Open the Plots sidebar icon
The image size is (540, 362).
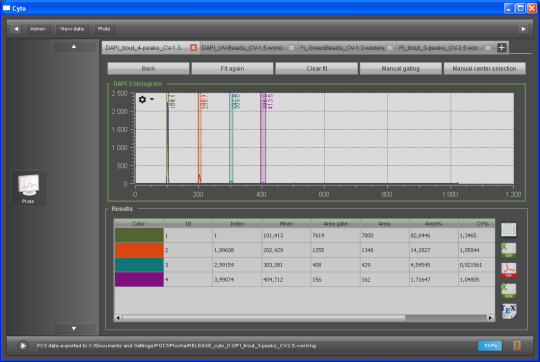(28, 188)
